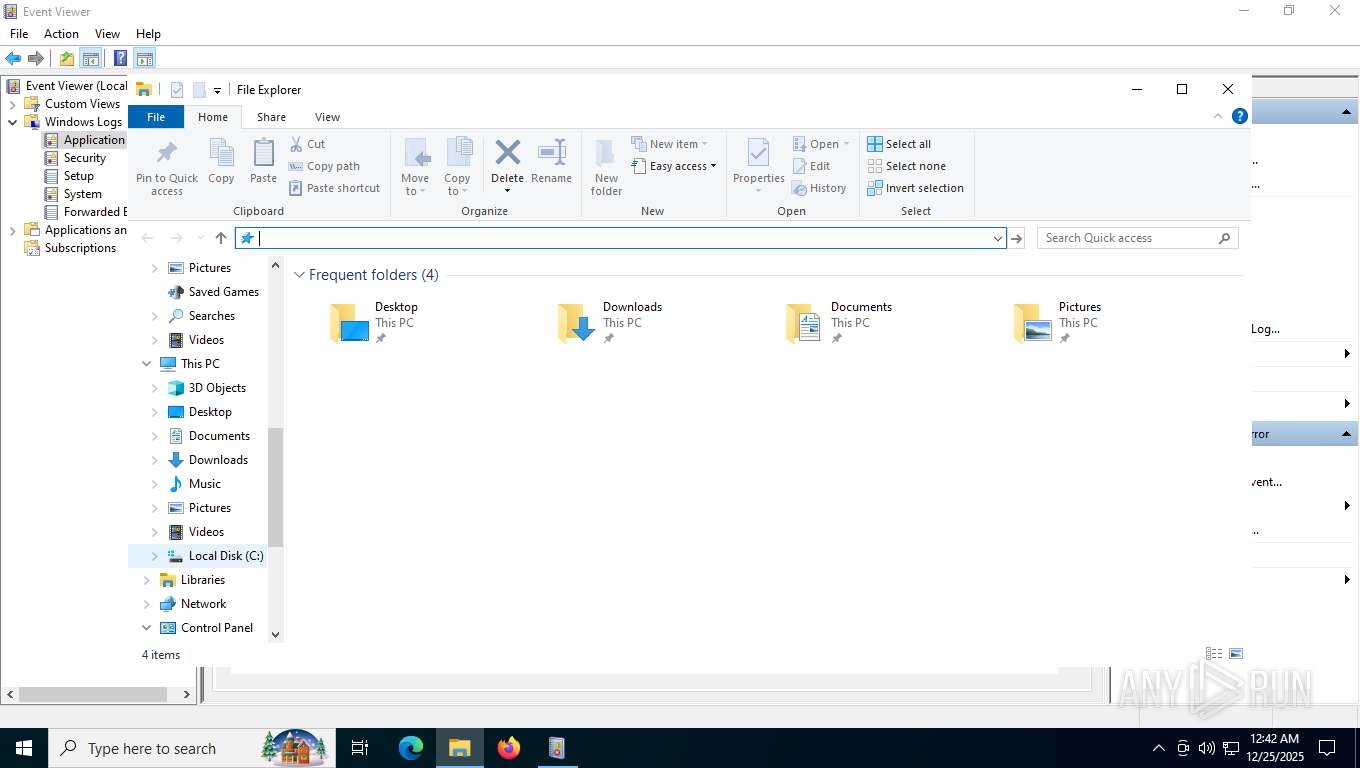Image resolution: width=1360 pixels, height=768 pixels.
Task: Switch to details view icon
Action: [x=1214, y=653]
